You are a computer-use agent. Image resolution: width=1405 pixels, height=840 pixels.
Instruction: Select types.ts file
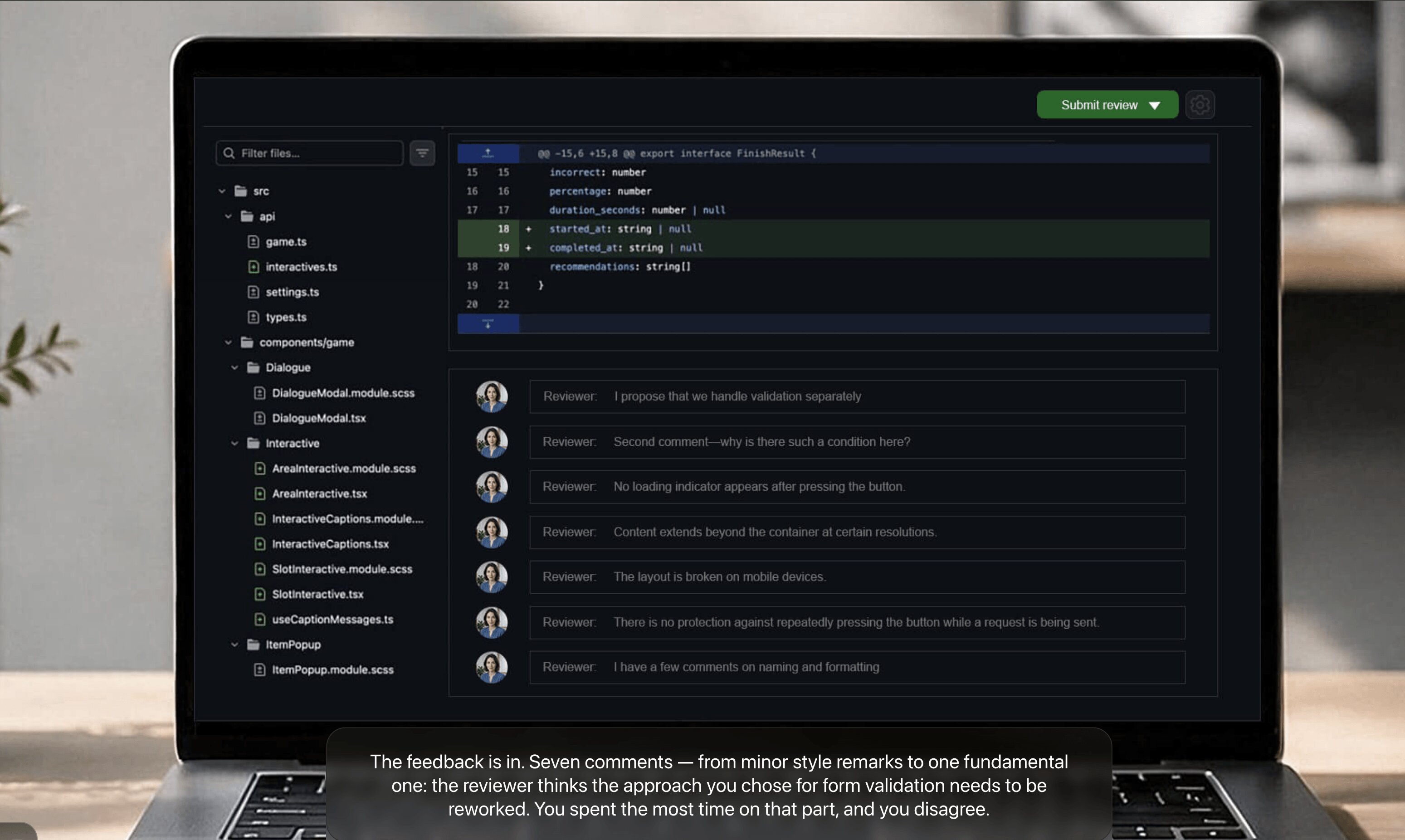coord(277,317)
